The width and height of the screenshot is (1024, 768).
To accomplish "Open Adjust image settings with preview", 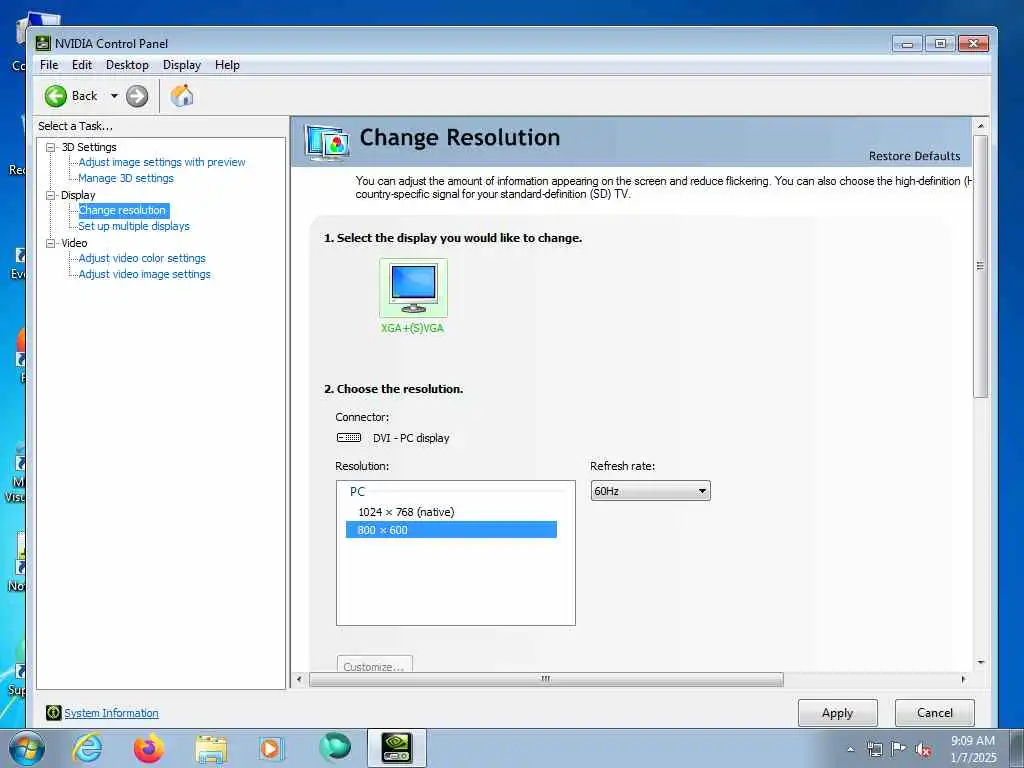I will tap(162, 162).
